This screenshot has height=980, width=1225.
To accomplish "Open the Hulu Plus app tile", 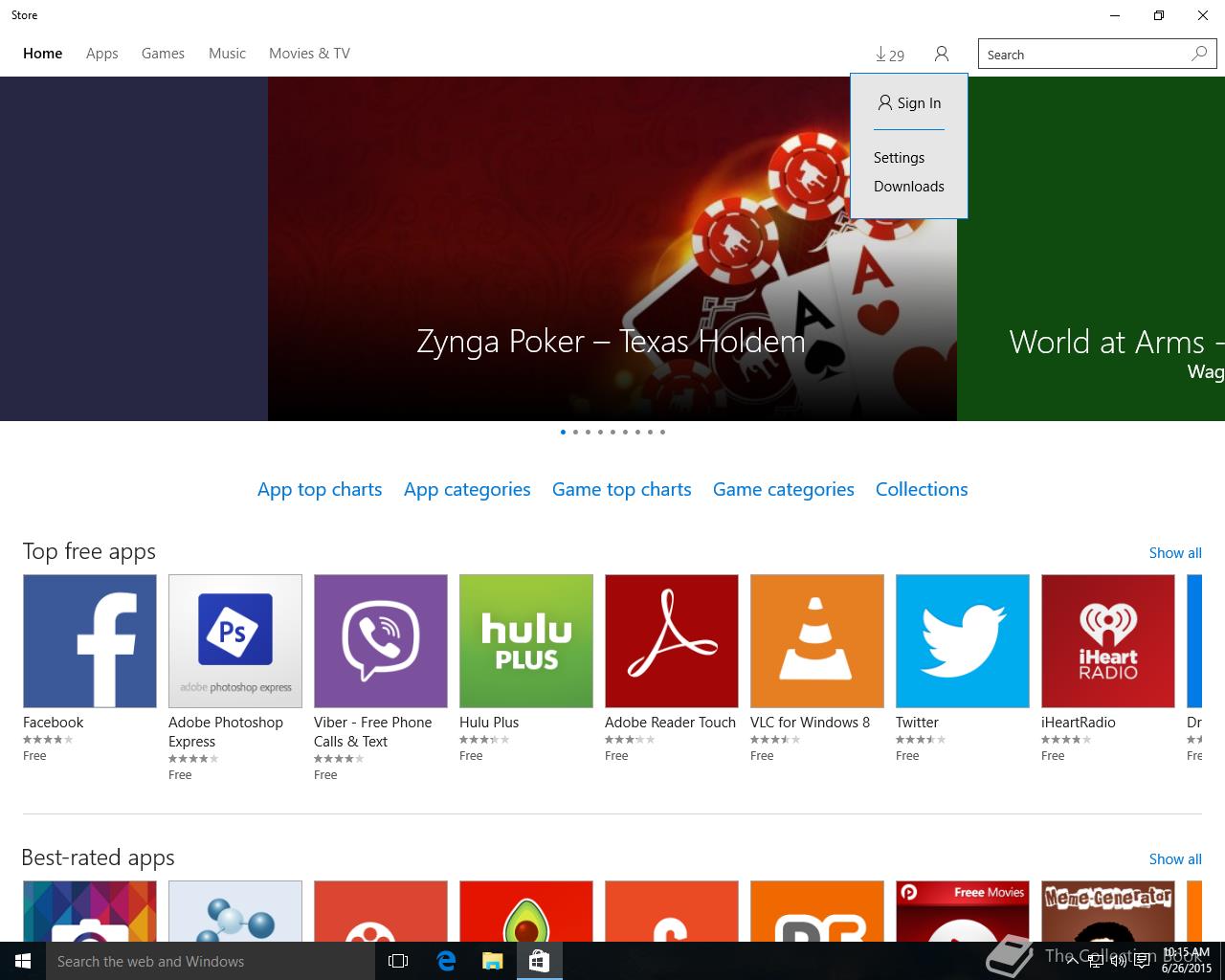I will click(x=526, y=641).
